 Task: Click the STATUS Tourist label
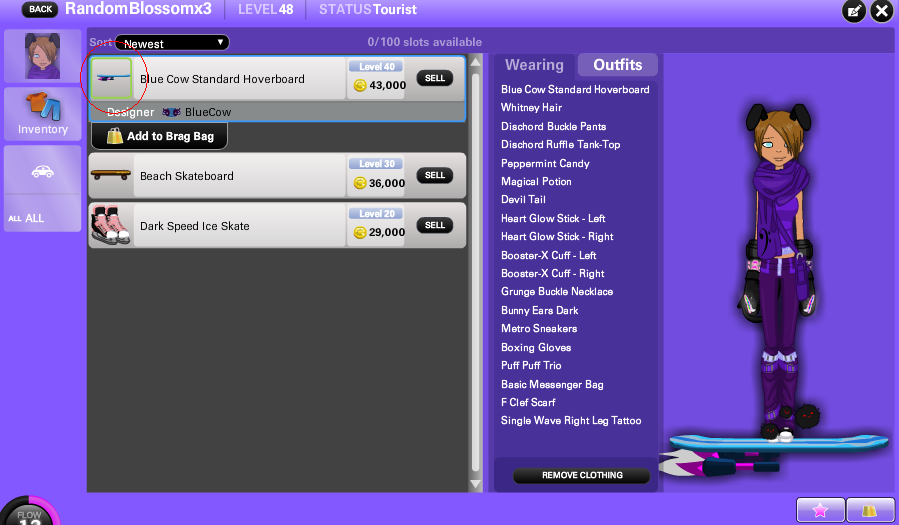point(368,10)
